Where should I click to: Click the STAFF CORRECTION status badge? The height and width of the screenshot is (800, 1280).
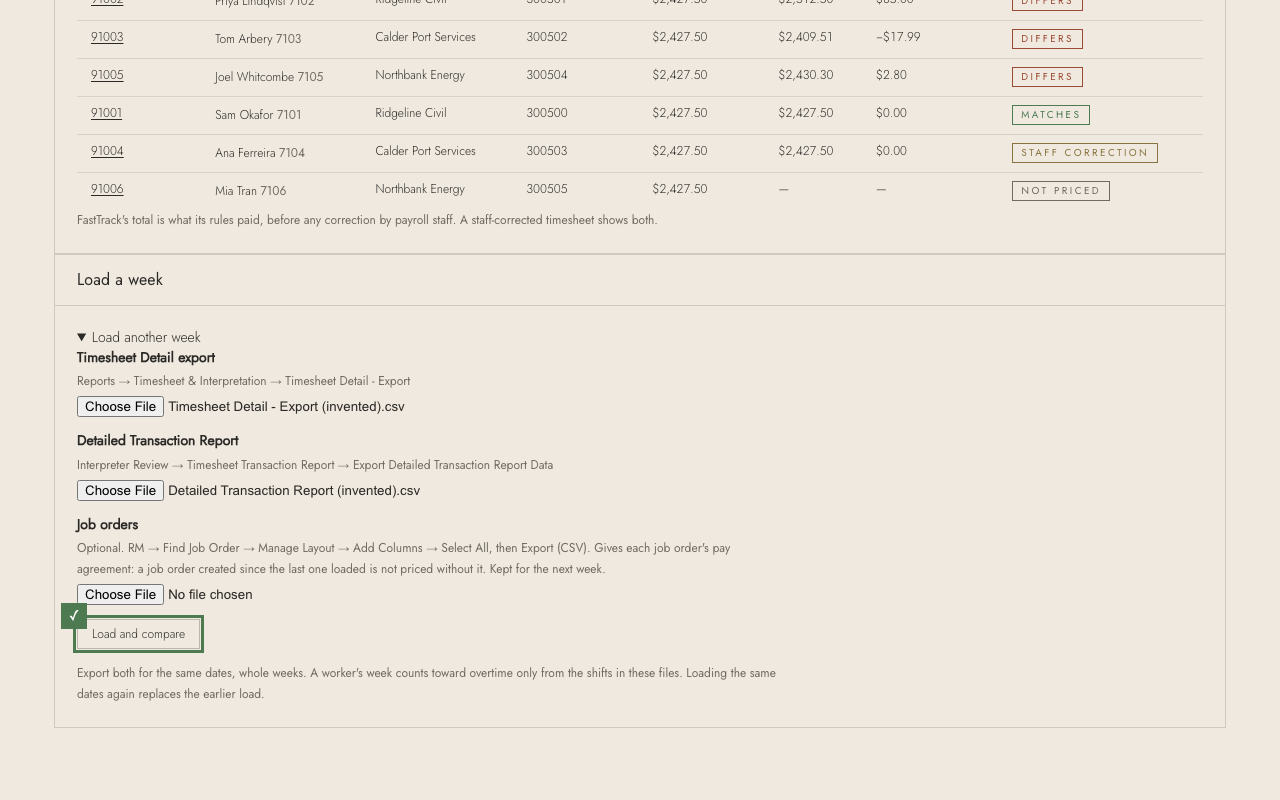click(1085, 153)
